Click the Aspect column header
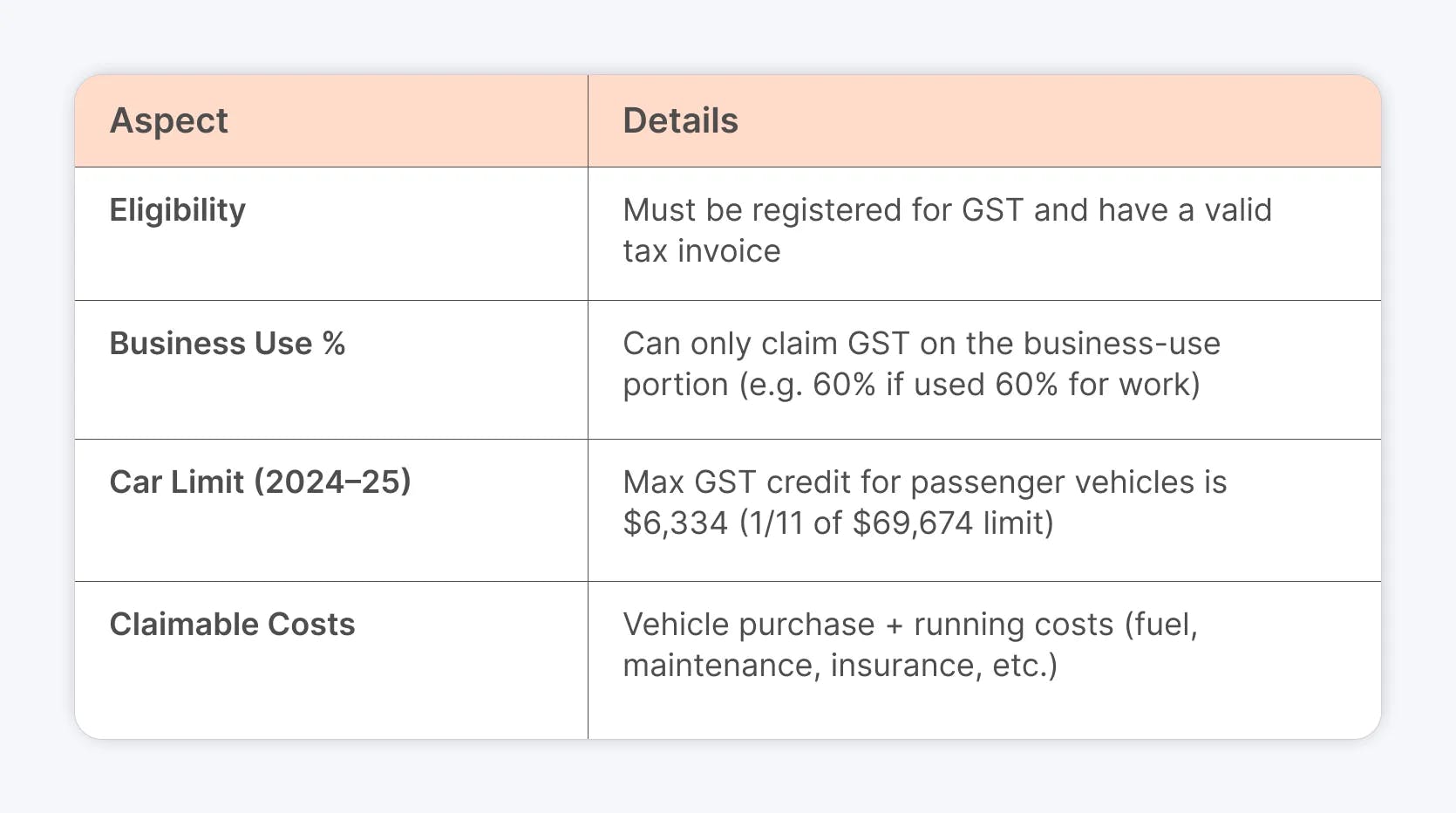The height and width of the screenshot is (813, 1456). [168, 120]
